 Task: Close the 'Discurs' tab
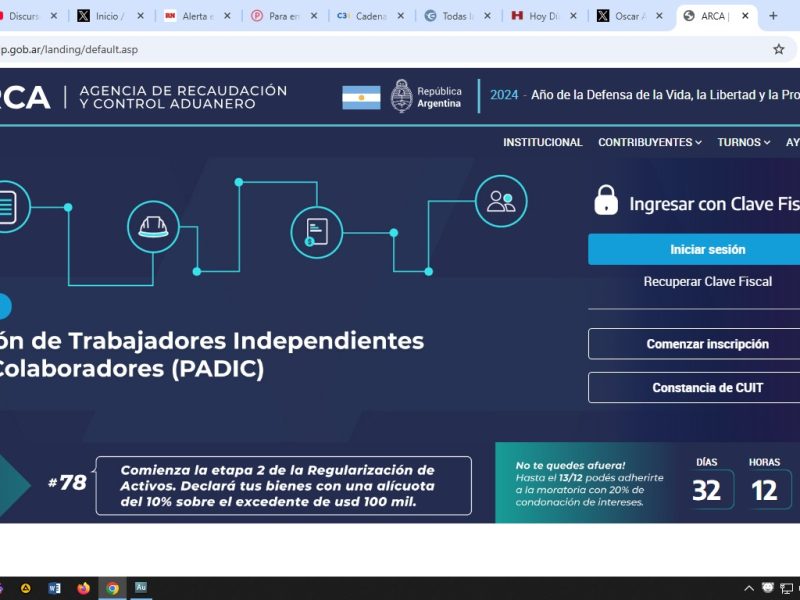[x=54, y=16]
